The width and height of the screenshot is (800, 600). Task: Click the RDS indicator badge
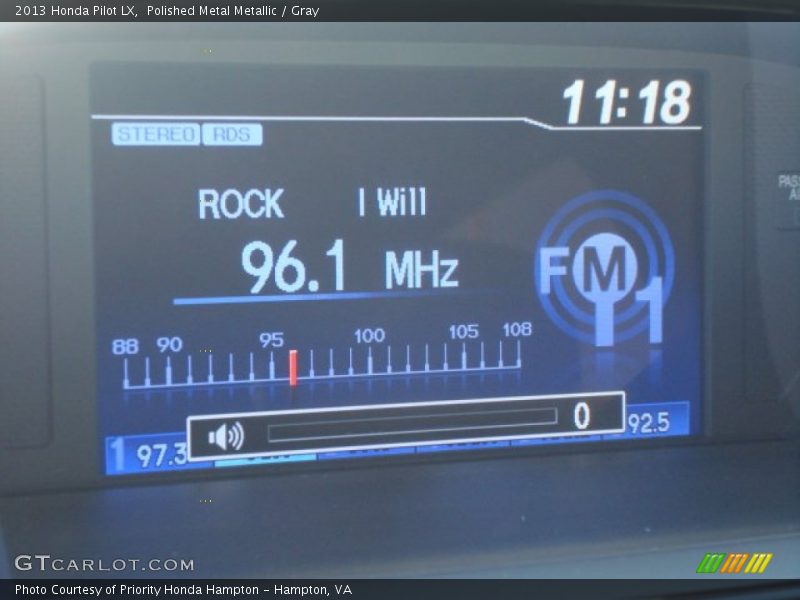pos(232,135)
